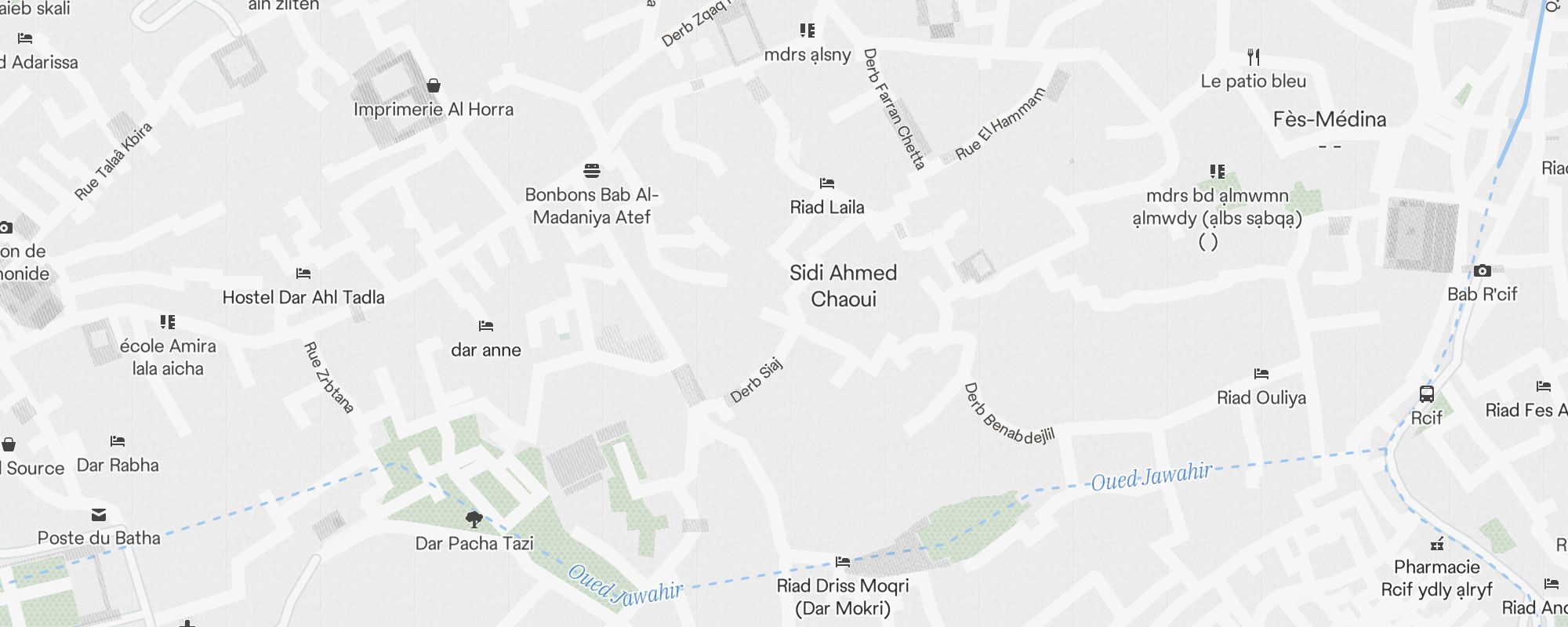Click the school icon above école Amira lala aicha
Screen dimensions: 1568x627
click(168, 322)
